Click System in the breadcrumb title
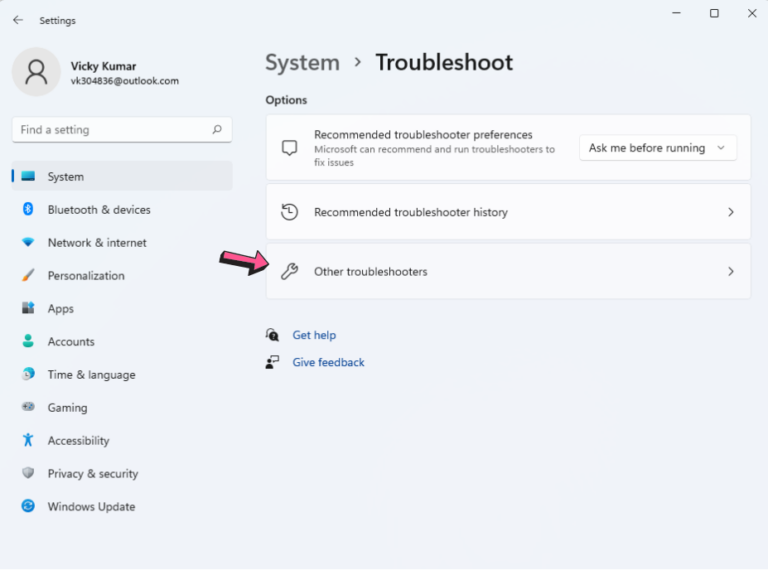The height and width of the screenshot is (575, 768). pos(301,62)
